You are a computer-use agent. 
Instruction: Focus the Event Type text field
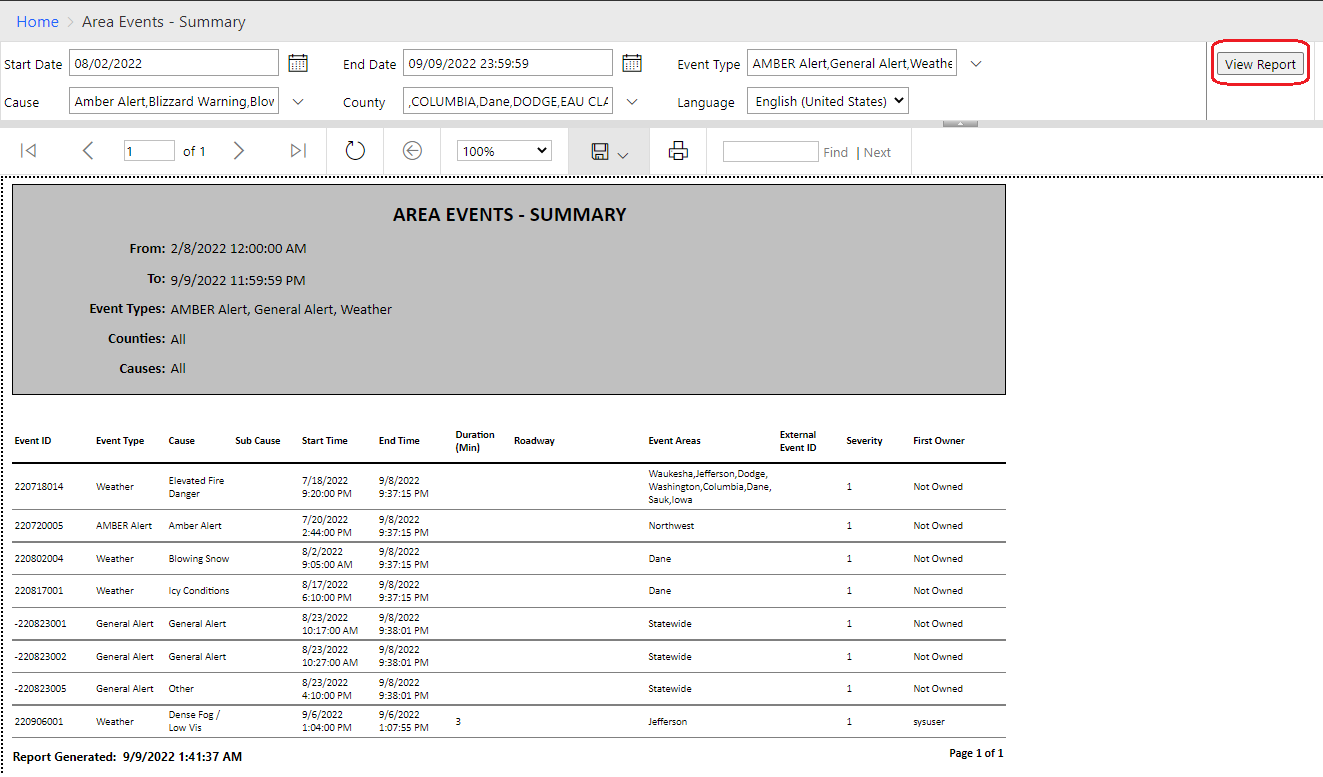tap(852, 63)
